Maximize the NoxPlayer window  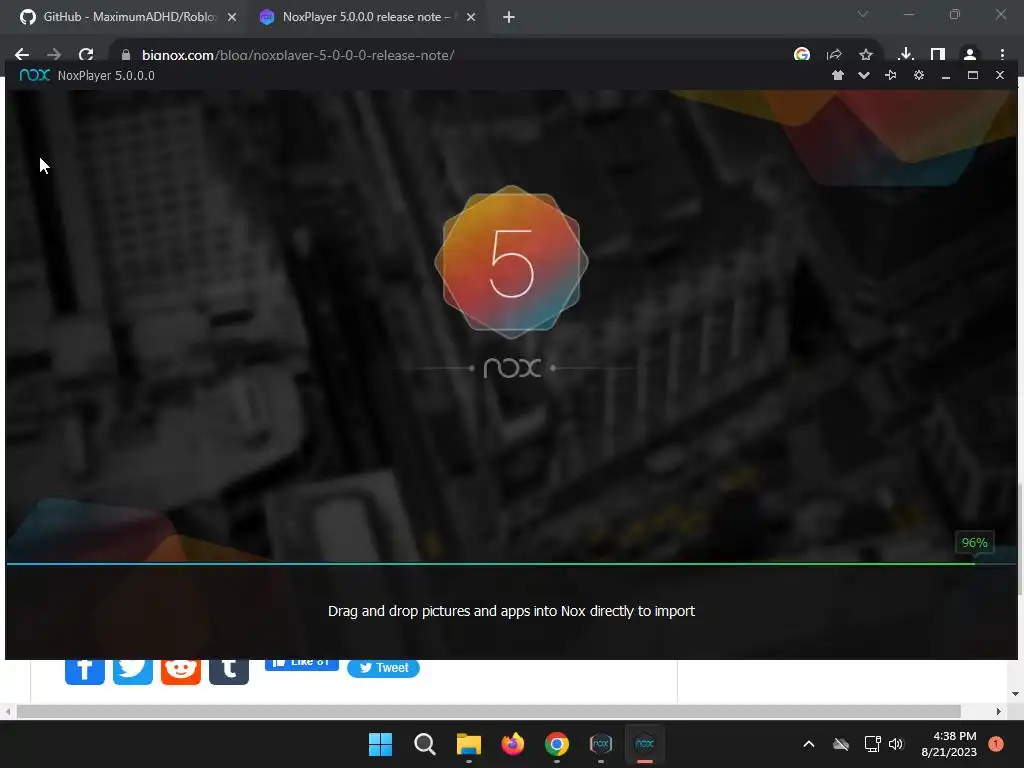pyautogui.click(x=973, y=75)
